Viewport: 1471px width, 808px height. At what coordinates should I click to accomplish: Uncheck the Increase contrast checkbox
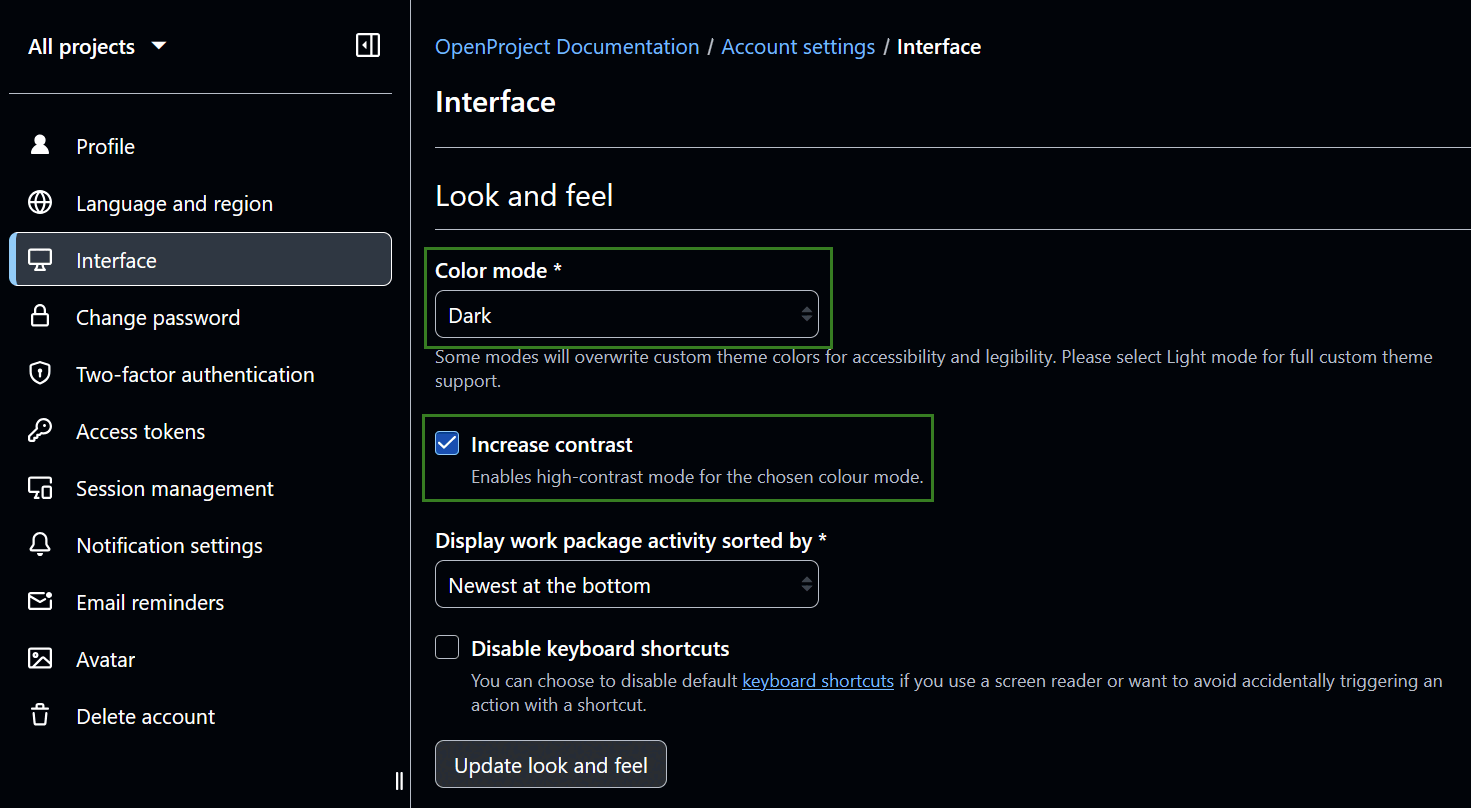point(447,444)
